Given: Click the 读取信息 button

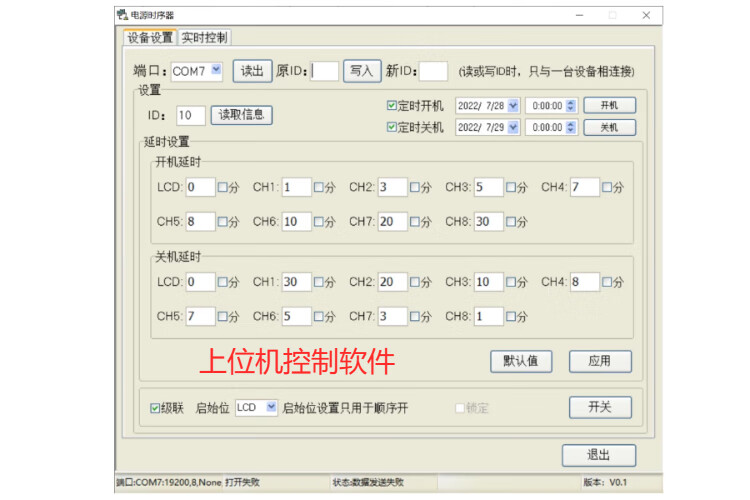Looking at the screenshot, I should coord(241,115).
